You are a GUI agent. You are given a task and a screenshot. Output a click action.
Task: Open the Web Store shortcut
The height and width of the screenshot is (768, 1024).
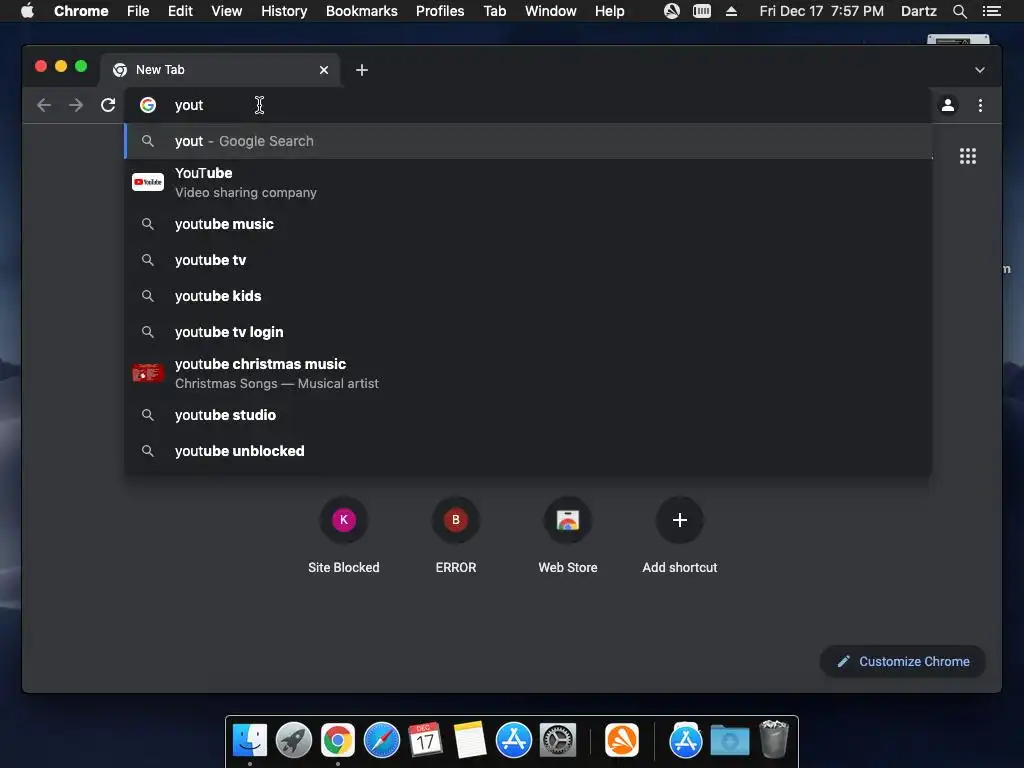click(568, 536)
